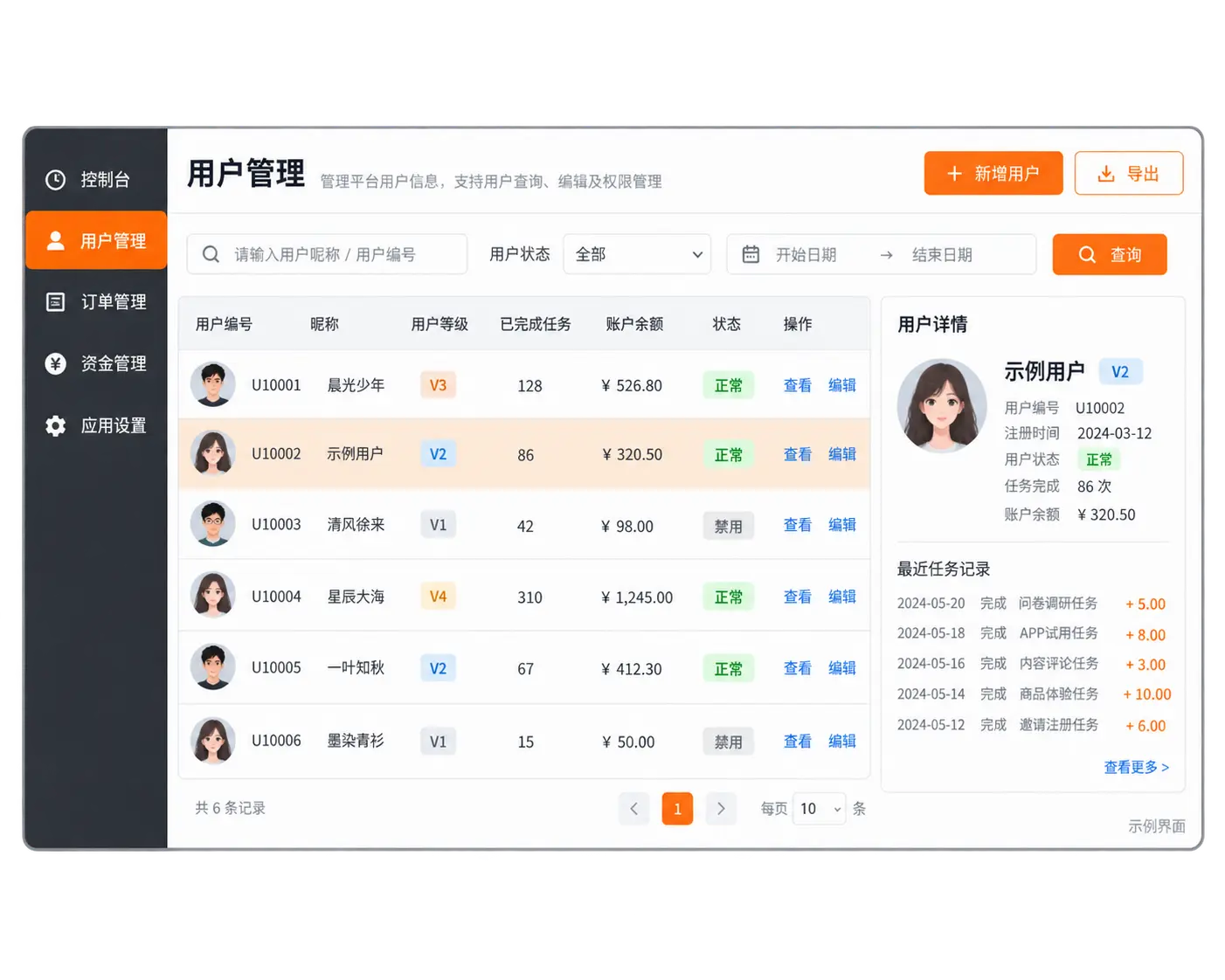
Task: Click V3 level badge of U10001
Action: pyautogui.click(x=438, y=385)
